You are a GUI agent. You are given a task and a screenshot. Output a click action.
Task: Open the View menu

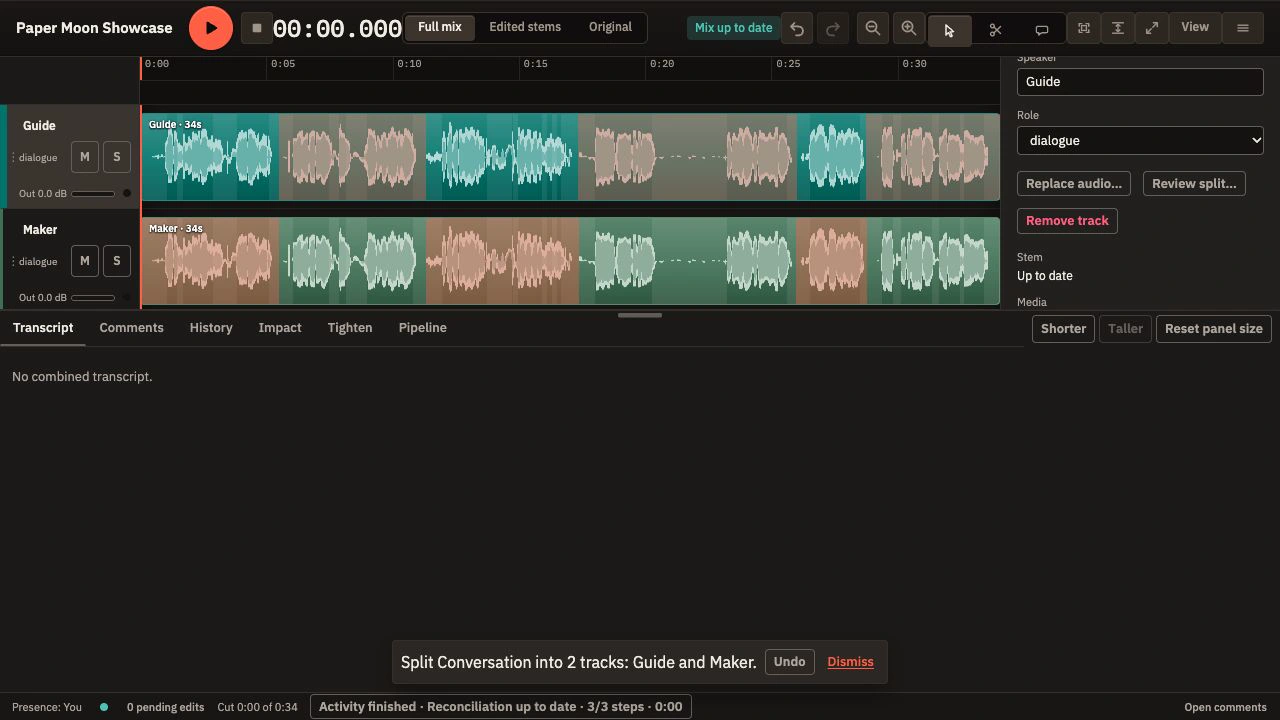[1195, 28]
